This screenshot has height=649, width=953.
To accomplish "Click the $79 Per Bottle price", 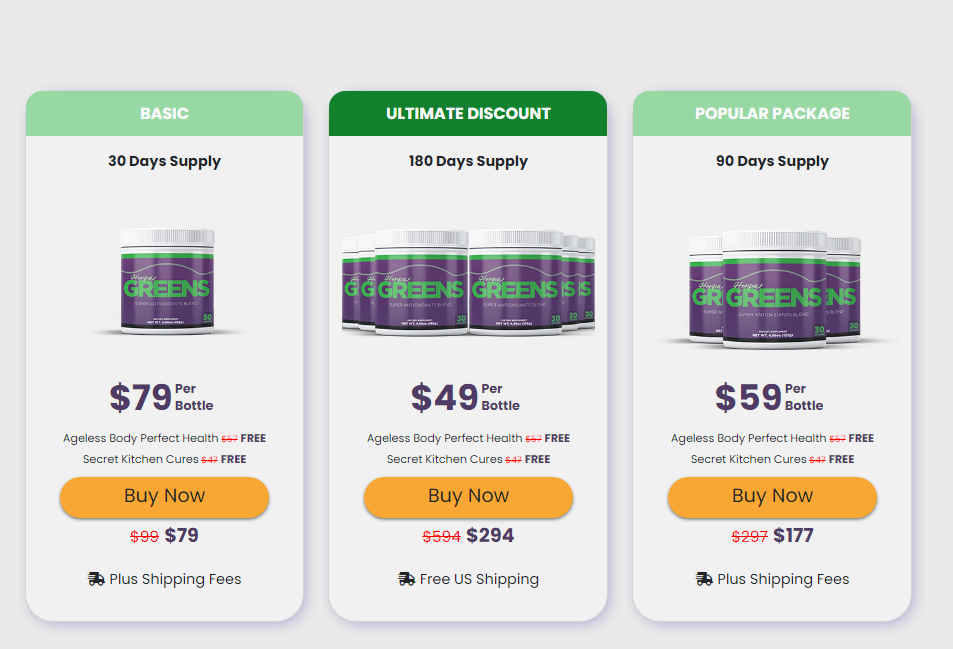I will [162, 397].
